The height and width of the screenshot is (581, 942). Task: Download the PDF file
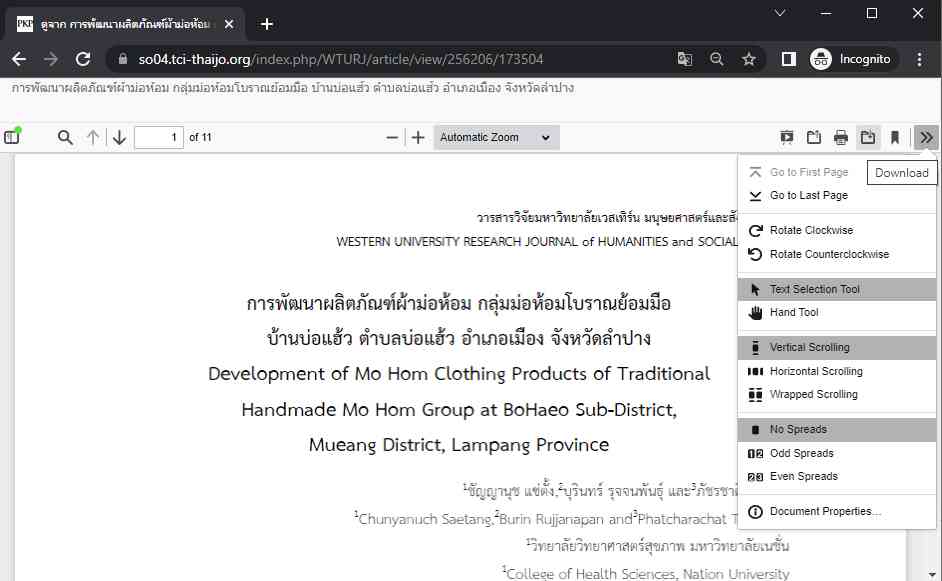[x=868, y=137]
